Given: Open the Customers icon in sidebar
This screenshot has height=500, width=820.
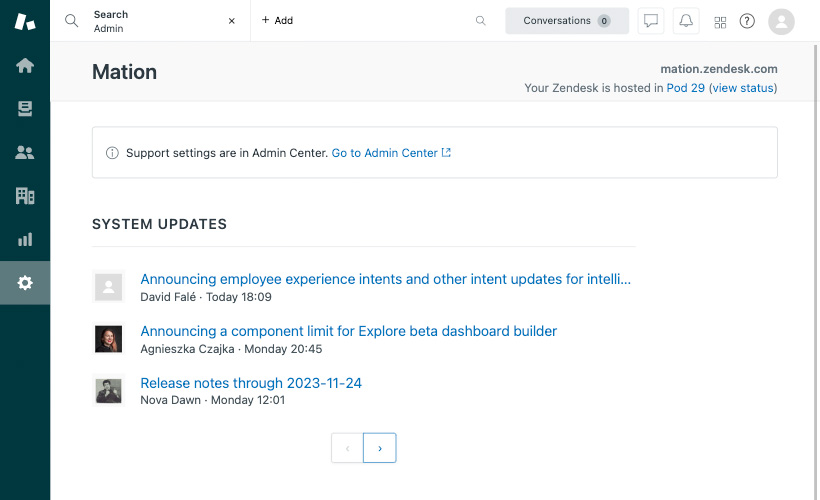Looking at the screenshot, I should pos(25,152).
